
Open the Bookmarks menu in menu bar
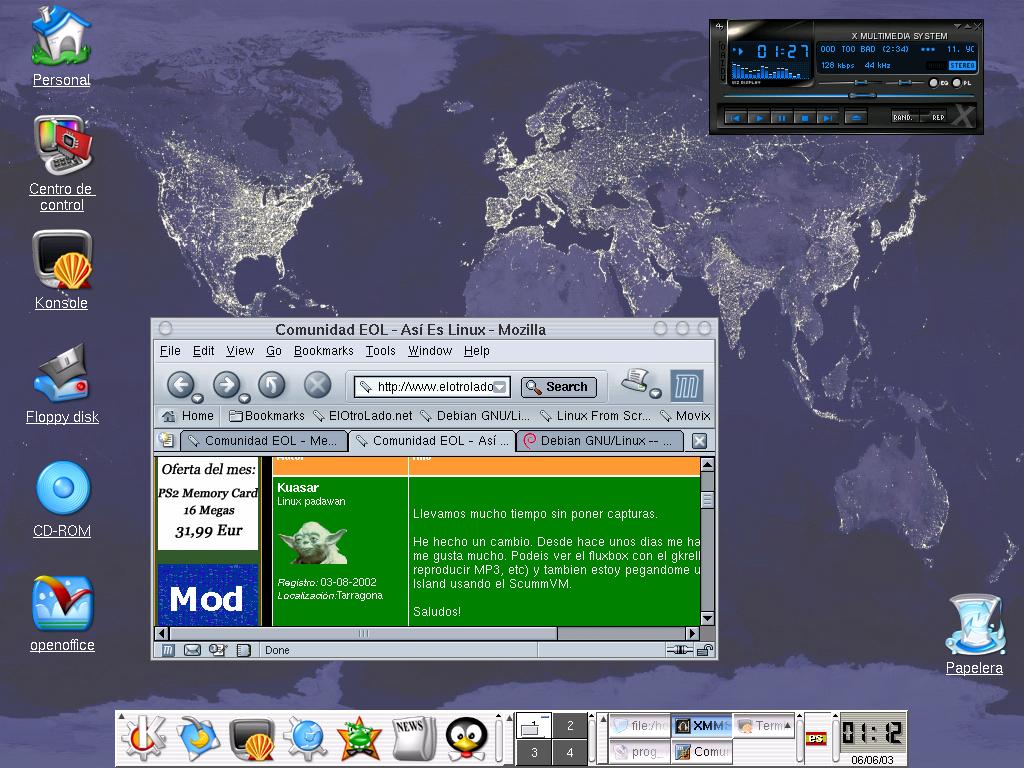323,351
